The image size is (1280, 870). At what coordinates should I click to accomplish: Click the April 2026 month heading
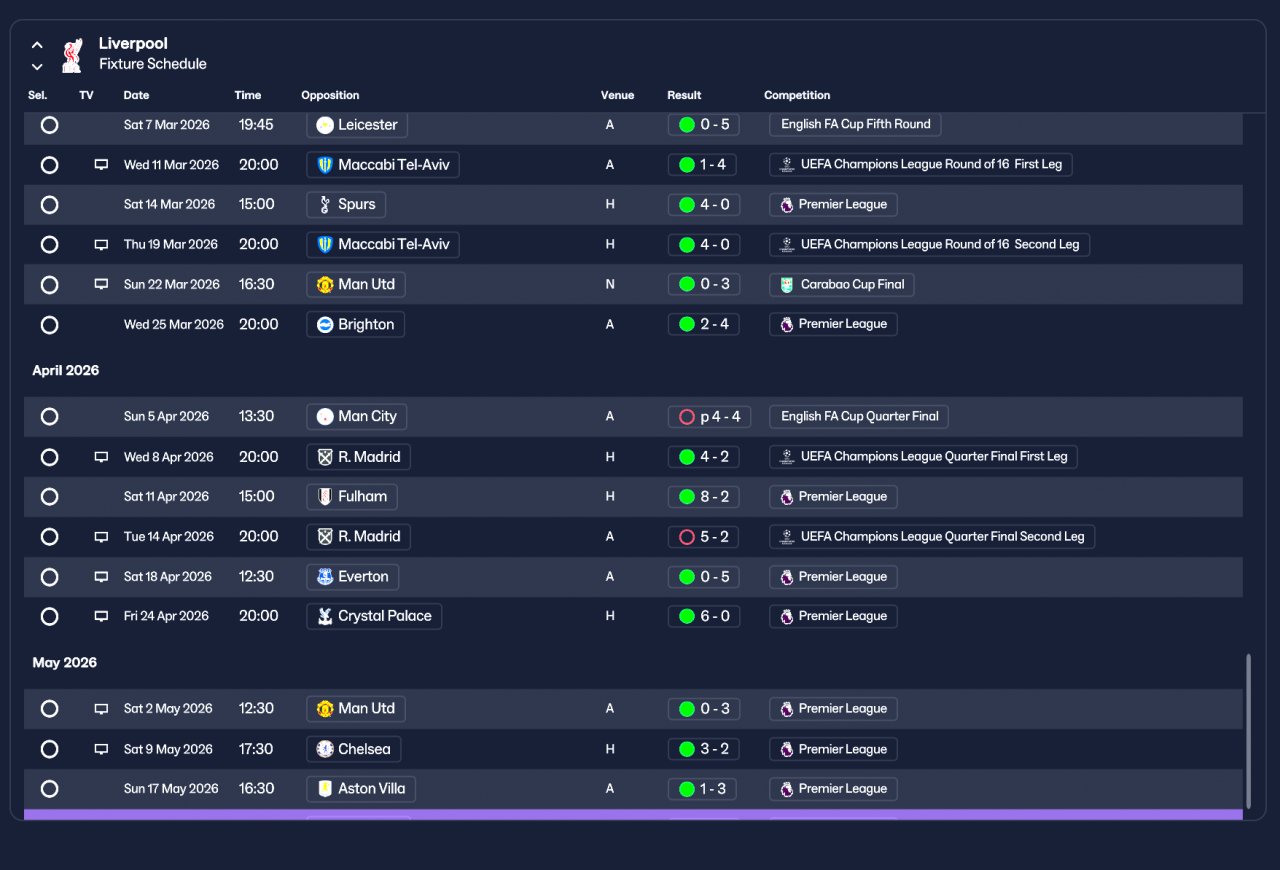[65, 371]
